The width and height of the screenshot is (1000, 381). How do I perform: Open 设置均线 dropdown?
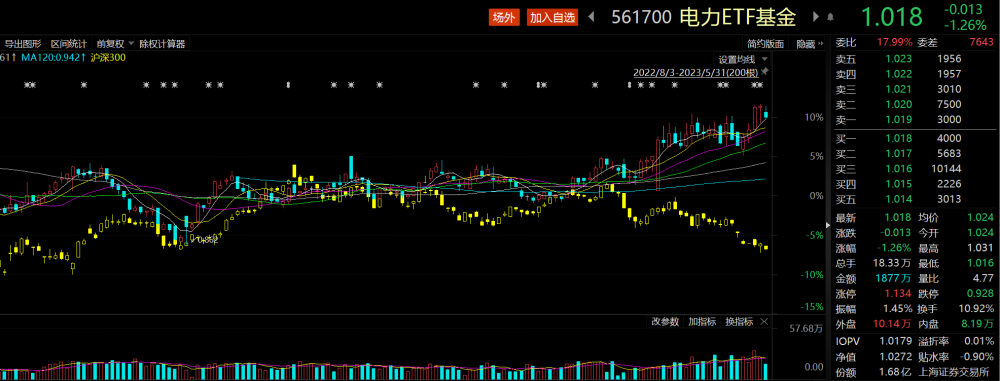pos(744,59)
